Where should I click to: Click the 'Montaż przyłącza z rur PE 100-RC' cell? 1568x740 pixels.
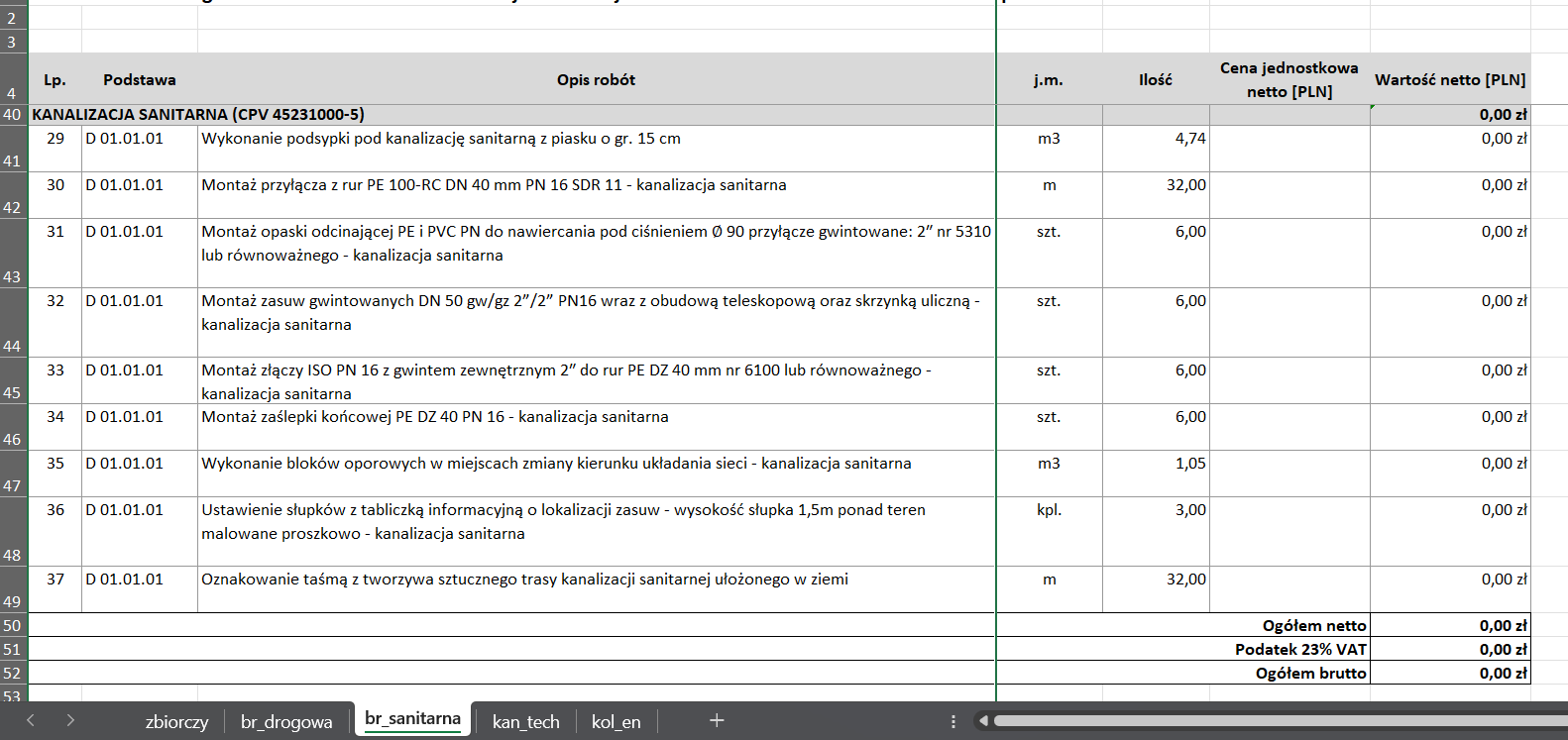point(596,195)
